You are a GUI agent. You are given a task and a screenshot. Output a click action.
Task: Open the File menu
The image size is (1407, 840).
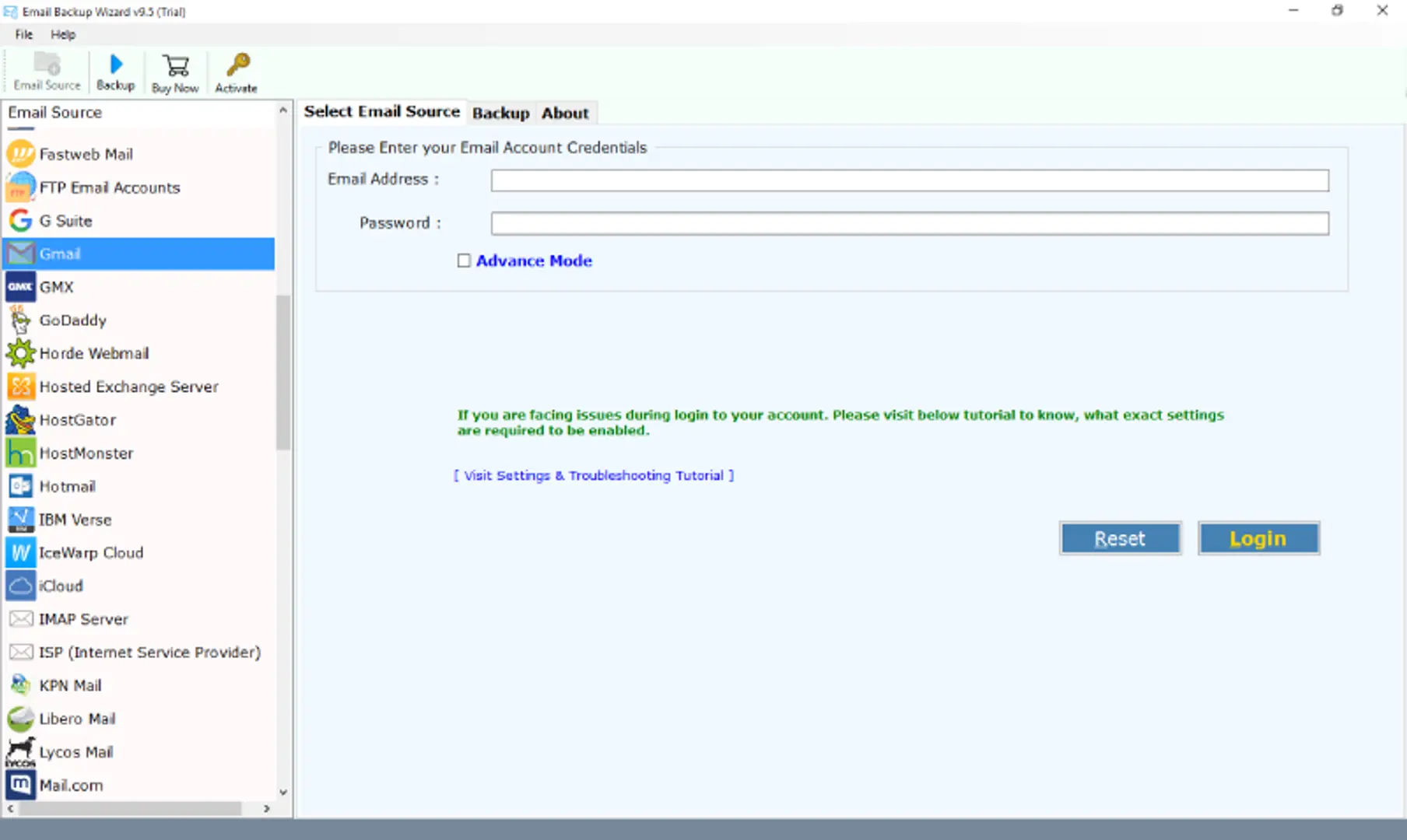(24, 34)
